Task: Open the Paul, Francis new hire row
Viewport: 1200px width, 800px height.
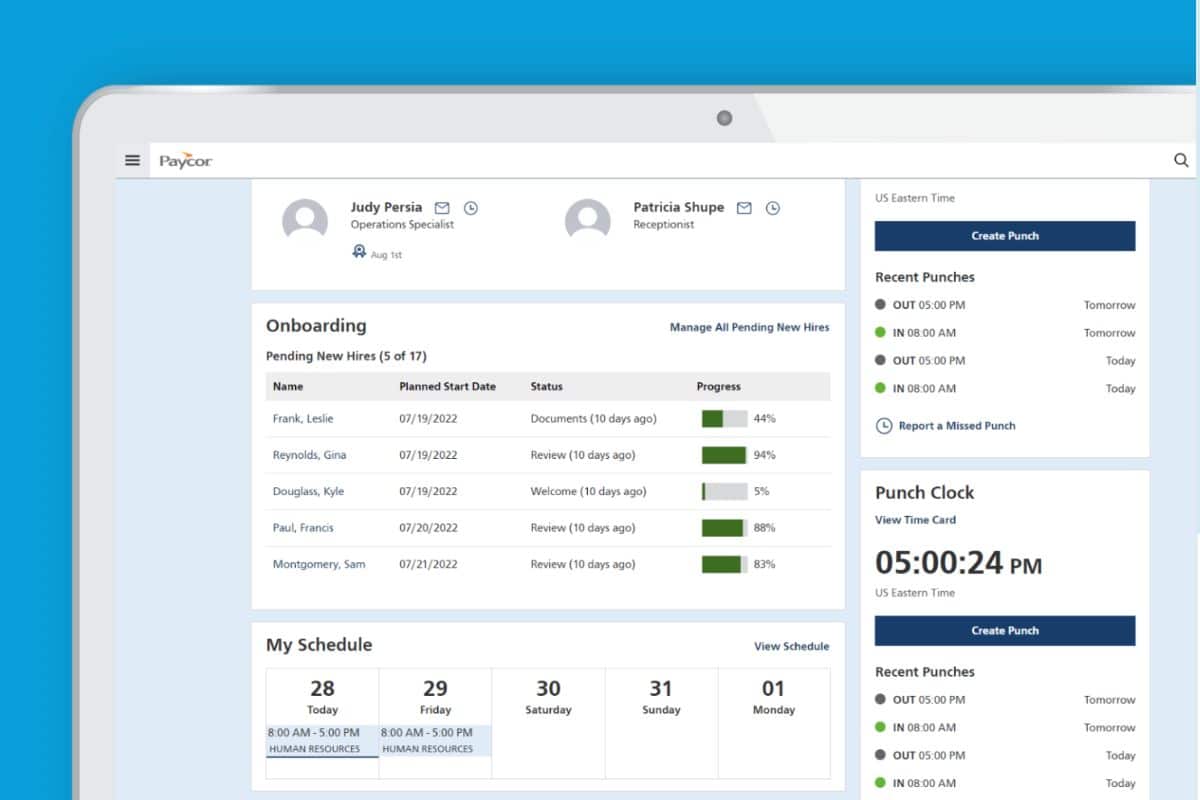Action: click(548, 528)
